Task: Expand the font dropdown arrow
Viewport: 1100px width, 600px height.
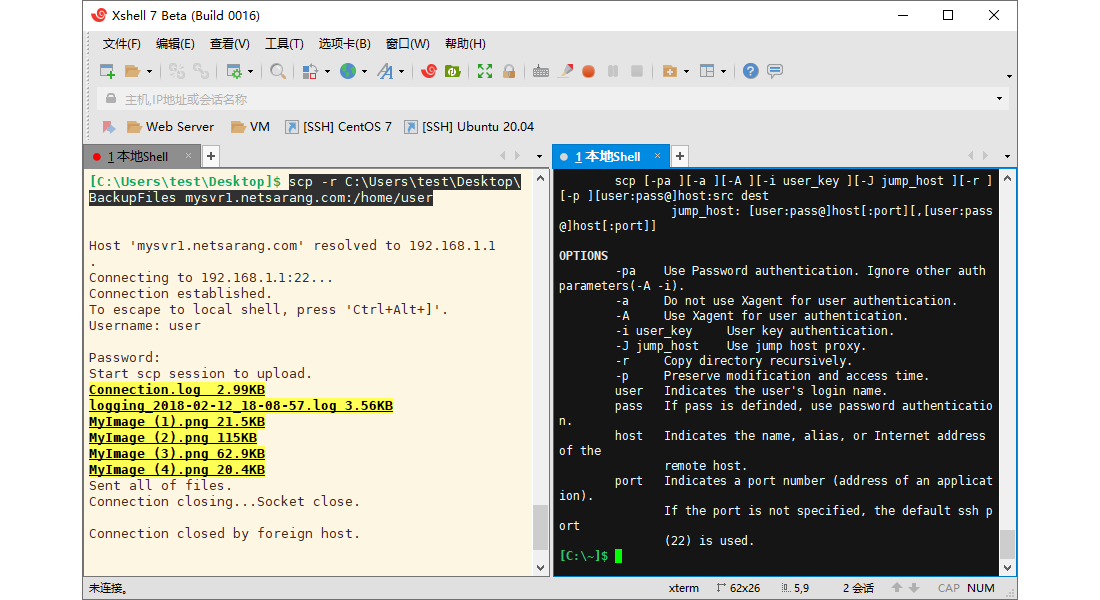Action: click(x=401, y=72)
